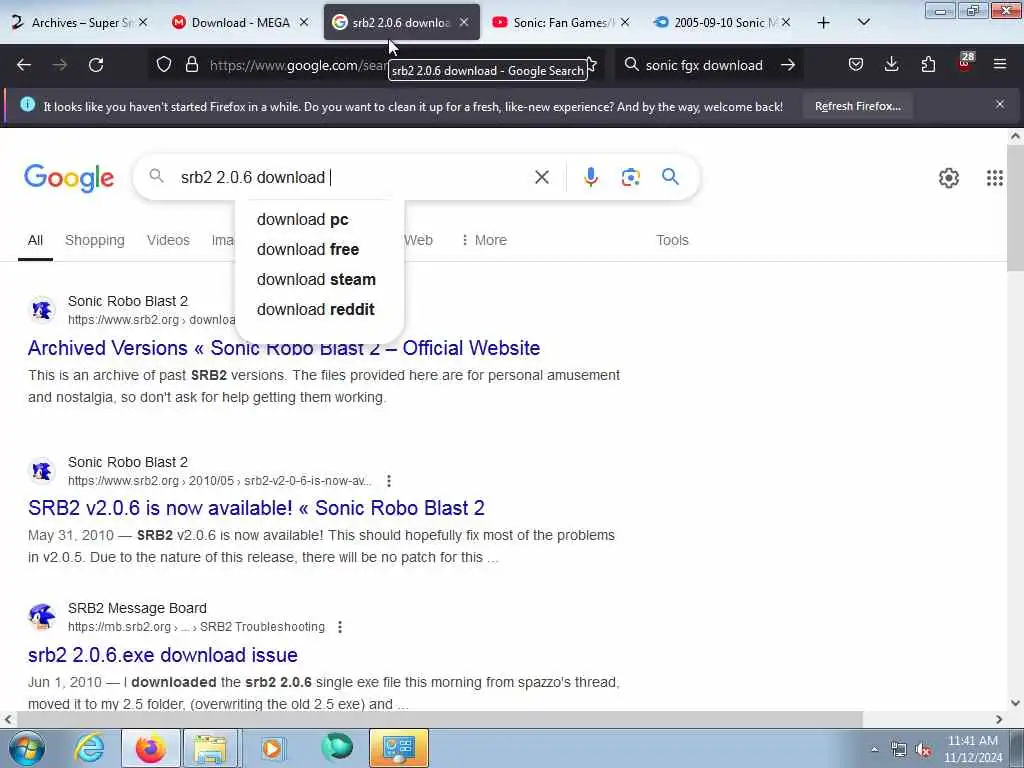The width and height of the screenshot is (1024, 768).
Task: Open the Google apps grid
Action: (995, 178)
